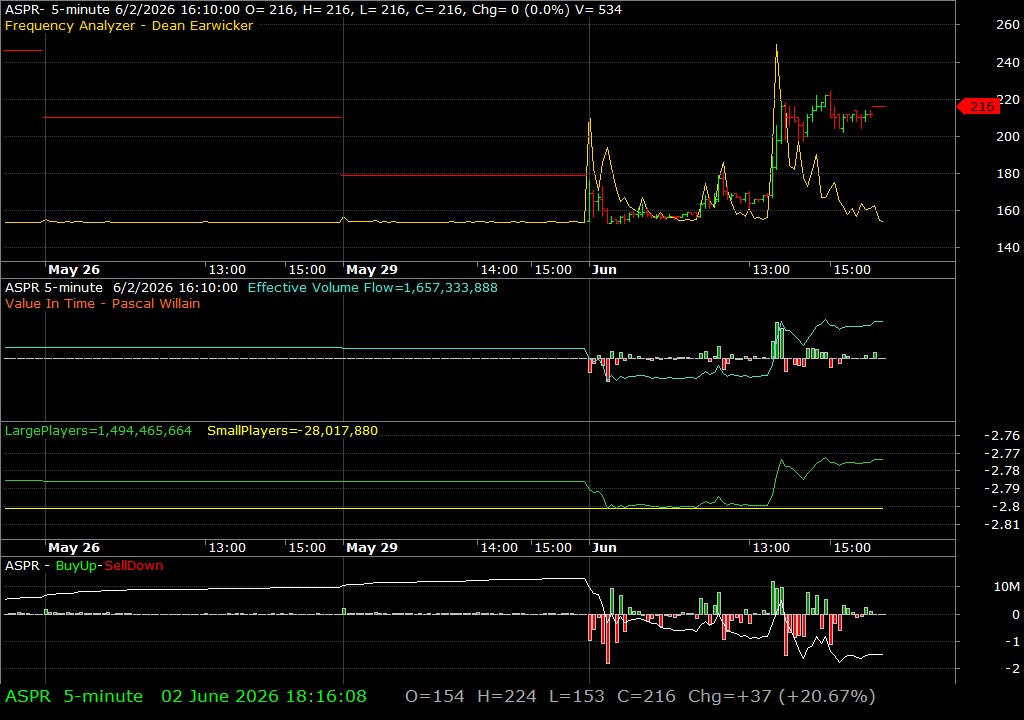Viewport: 1024px width, 720px height.
Task: Click 'H=224' in the status bar
Action: click(x=507, y=696)
